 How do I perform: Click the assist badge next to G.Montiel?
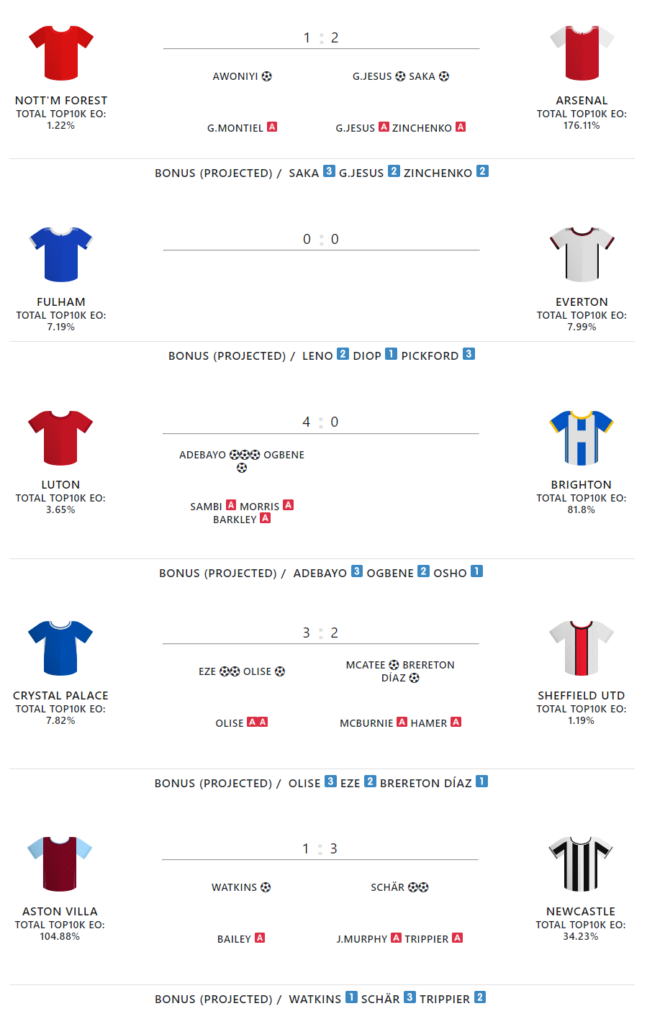point(272,128)
